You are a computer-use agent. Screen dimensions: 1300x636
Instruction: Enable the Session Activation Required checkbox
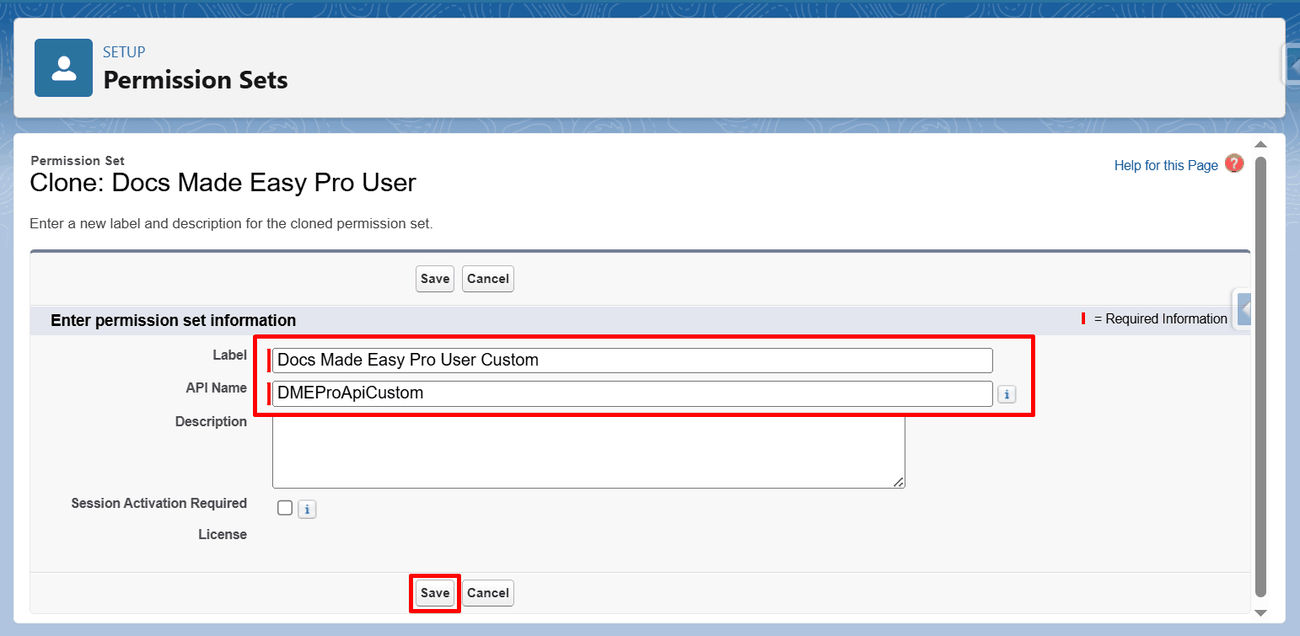coord(285,508)
